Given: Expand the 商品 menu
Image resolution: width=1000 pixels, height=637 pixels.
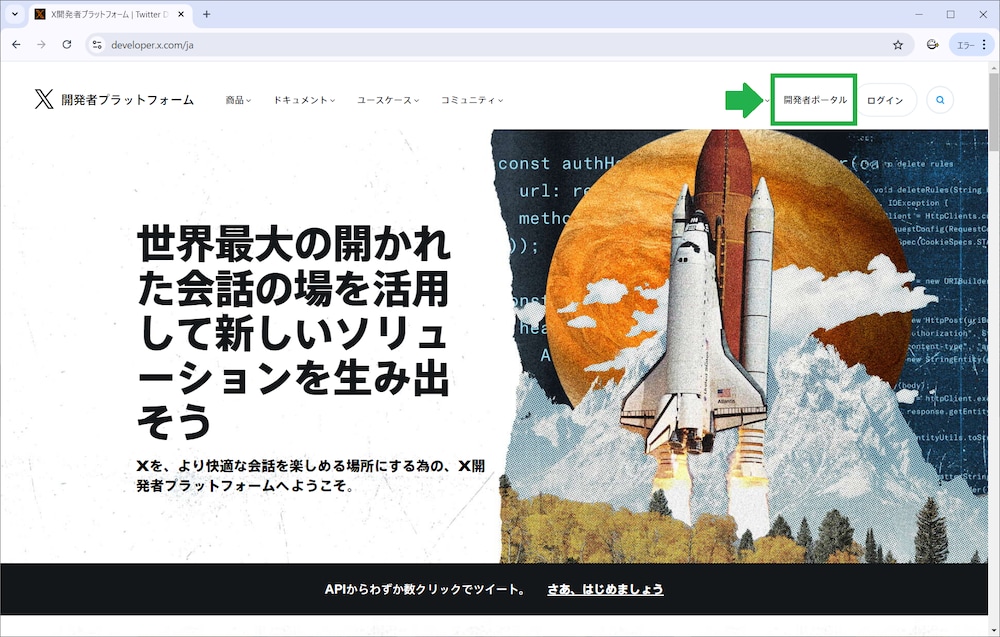Looking at the screenshot, I should (238, 100).
